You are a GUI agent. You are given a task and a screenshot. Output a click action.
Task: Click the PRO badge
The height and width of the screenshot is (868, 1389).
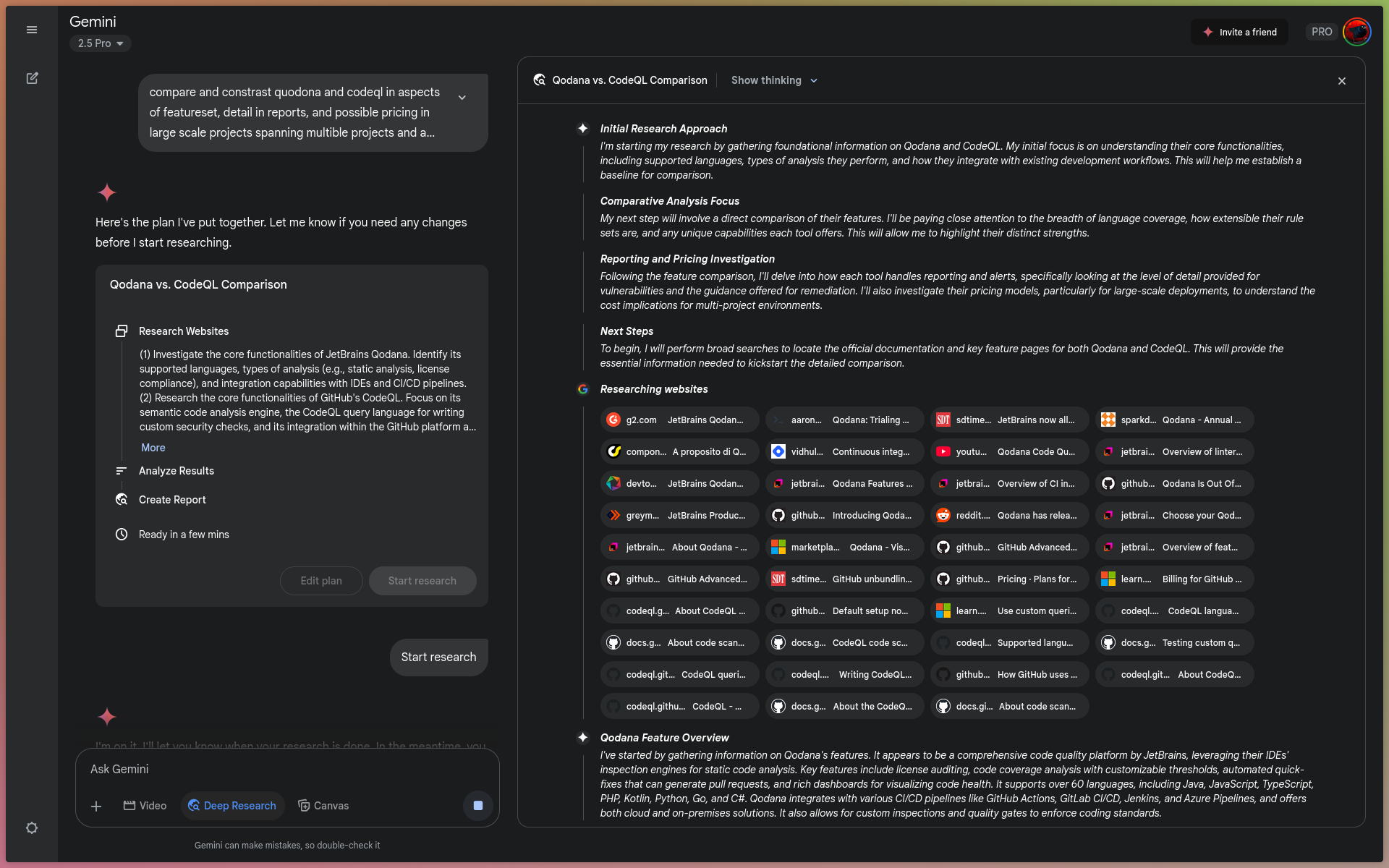pyautogui.click(x=1321, y=32)
